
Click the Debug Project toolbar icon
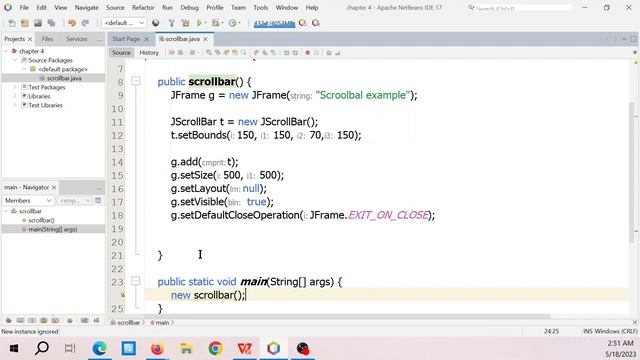(x=215, y=23)
